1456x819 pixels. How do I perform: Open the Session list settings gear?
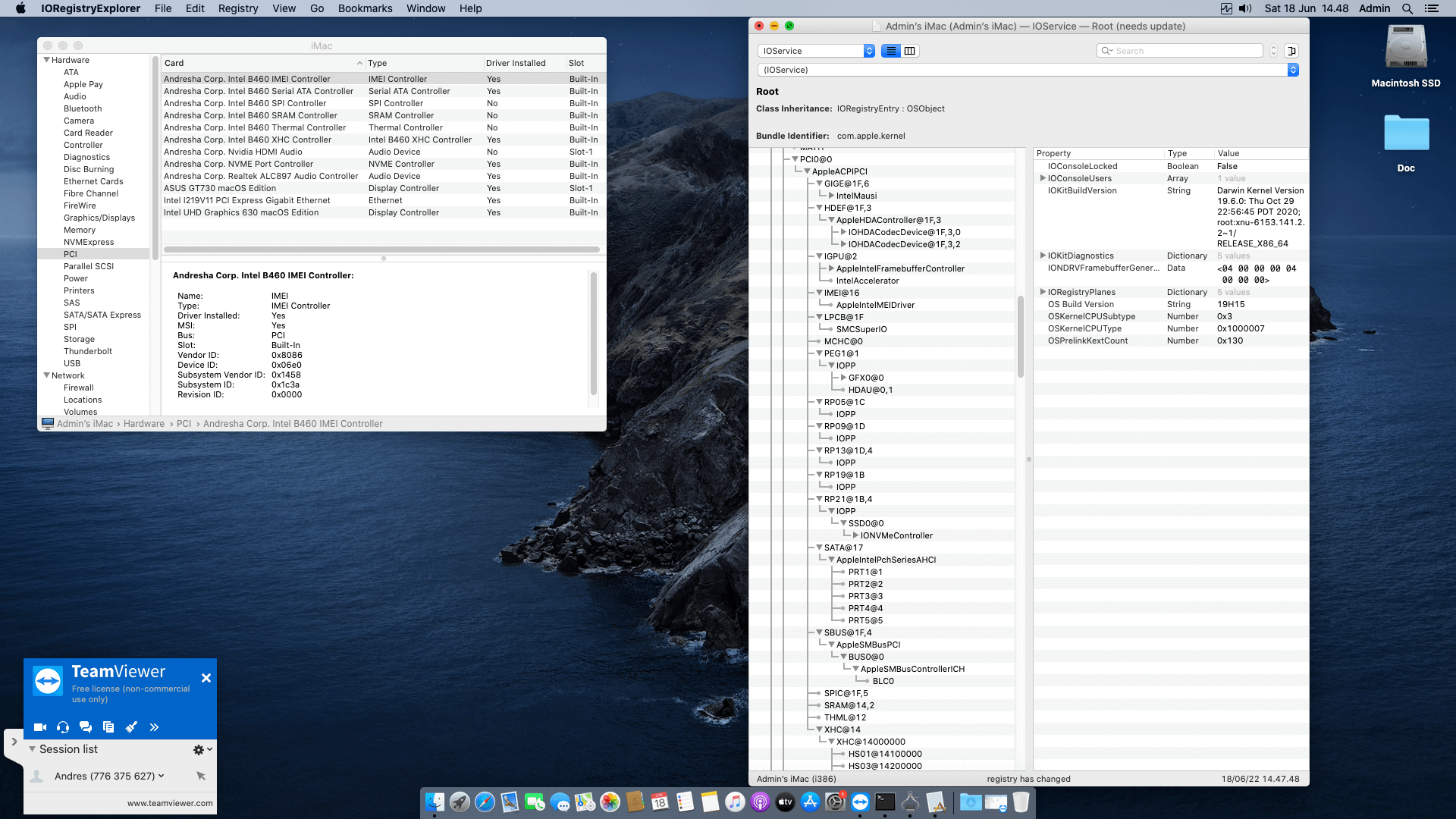click(199, 749)
